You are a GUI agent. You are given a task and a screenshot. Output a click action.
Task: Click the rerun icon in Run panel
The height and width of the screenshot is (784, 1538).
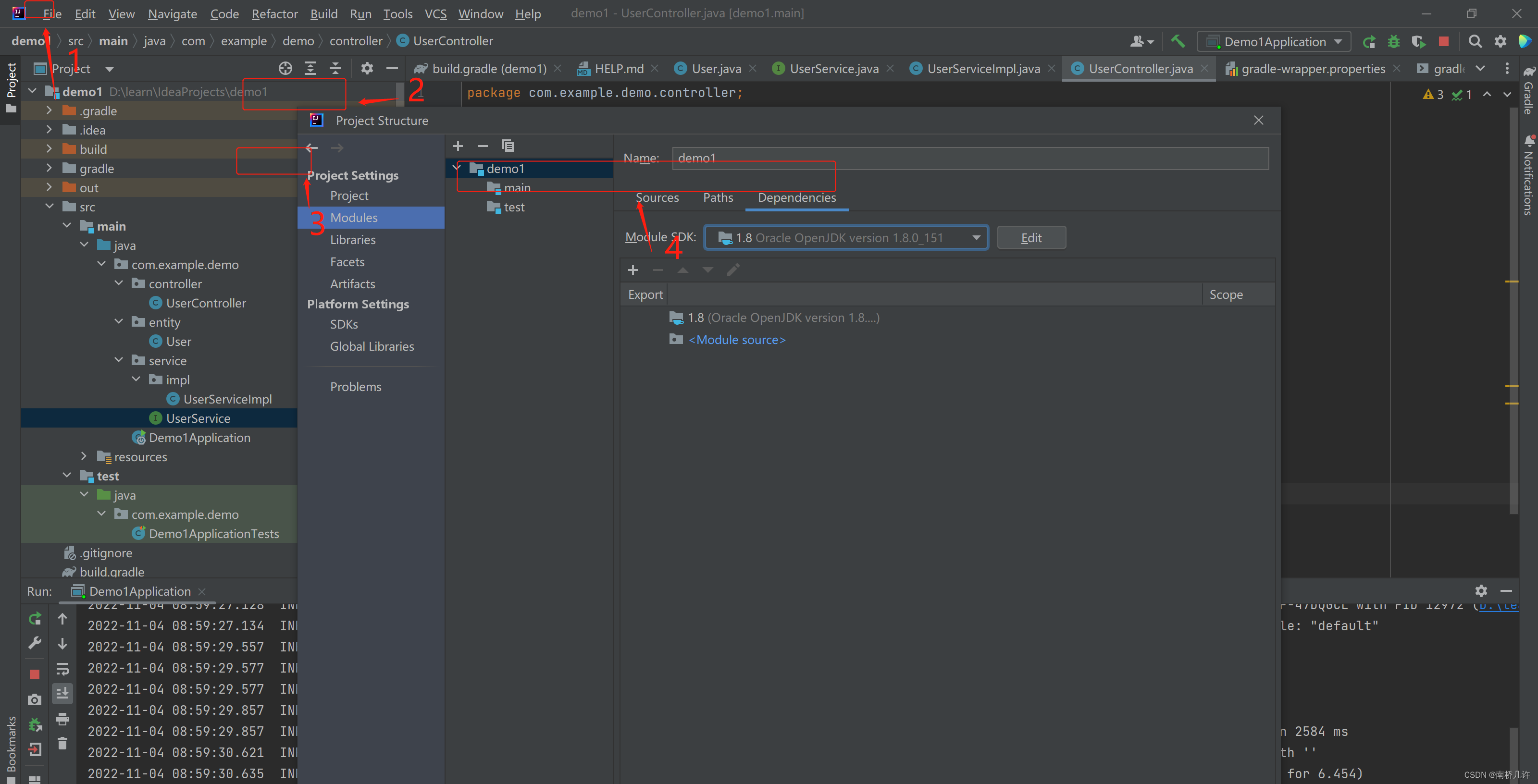tap(35, 619)
